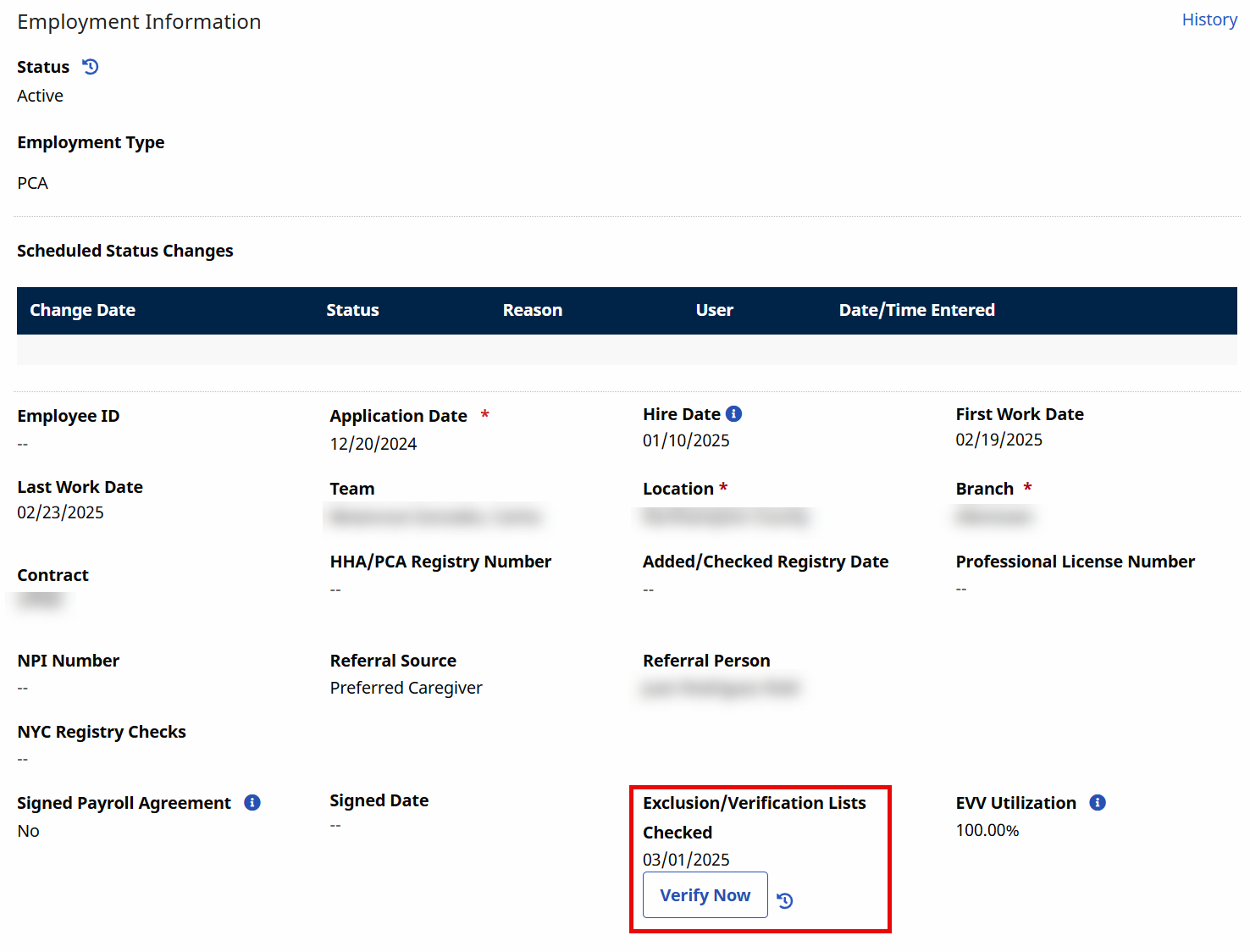Open the History link

pos(1209,19)
